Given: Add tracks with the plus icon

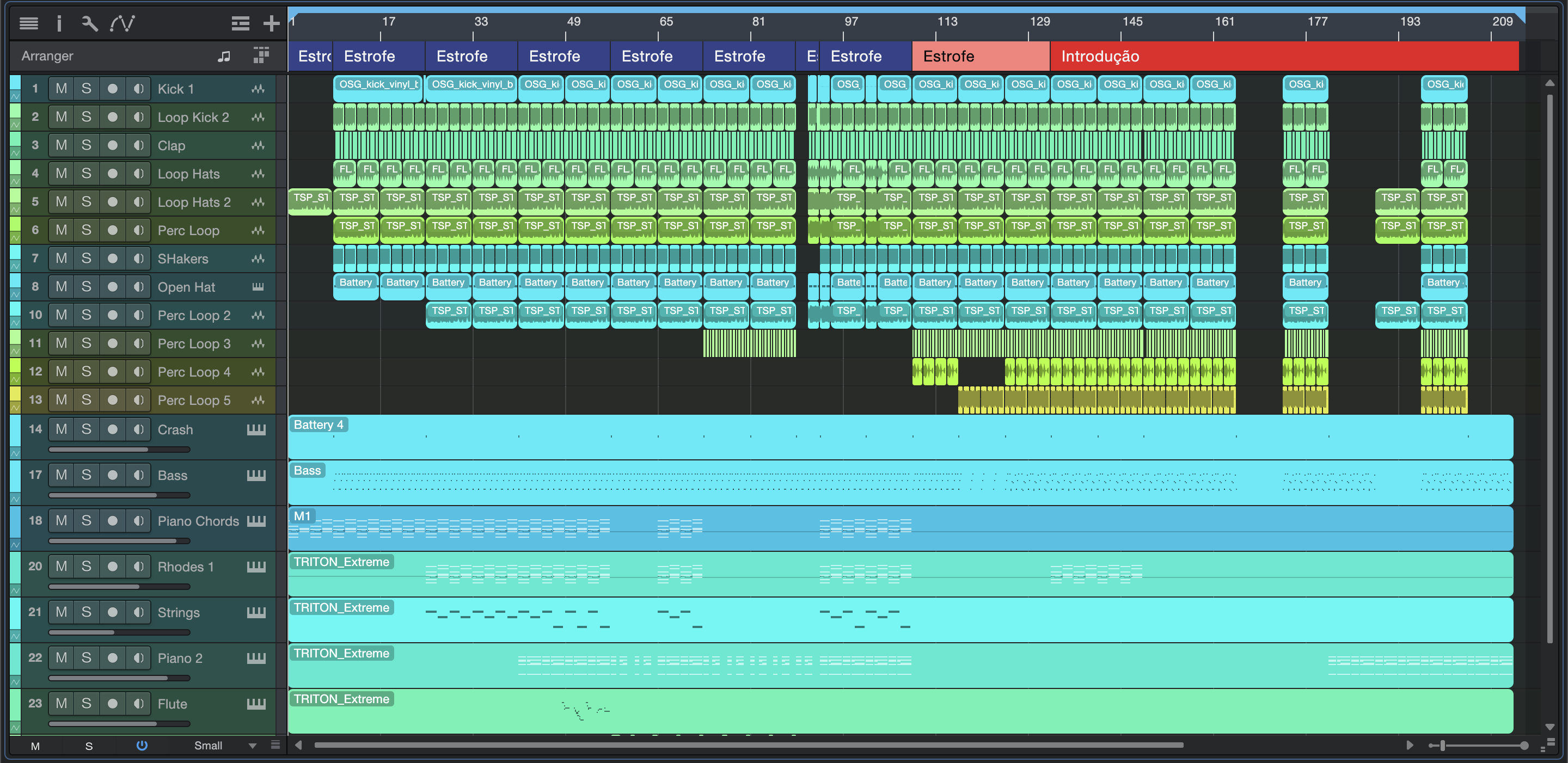Looking at the screenshot, I should point(272,23).
